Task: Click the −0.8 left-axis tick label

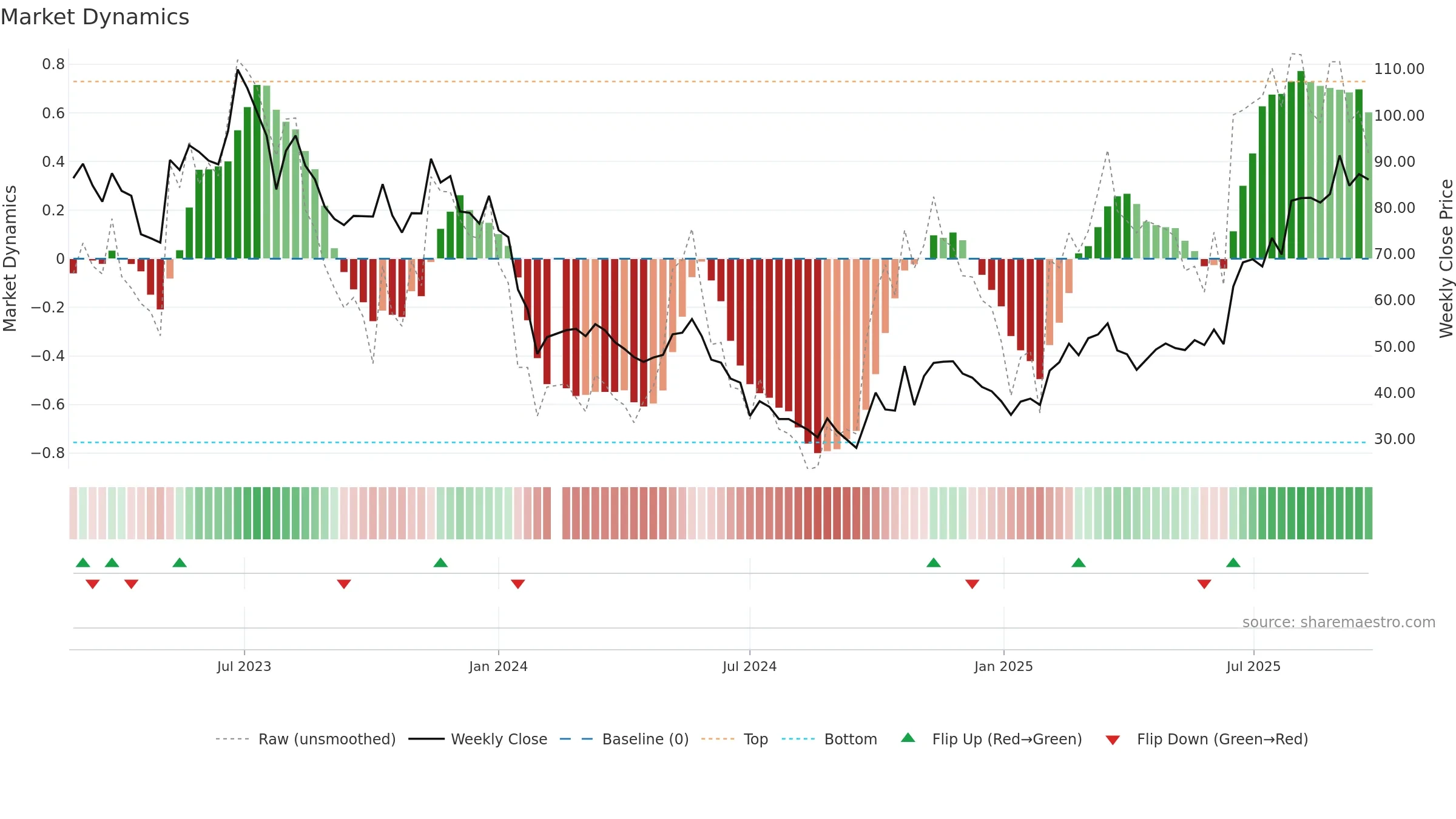Action: coord(48,453)
